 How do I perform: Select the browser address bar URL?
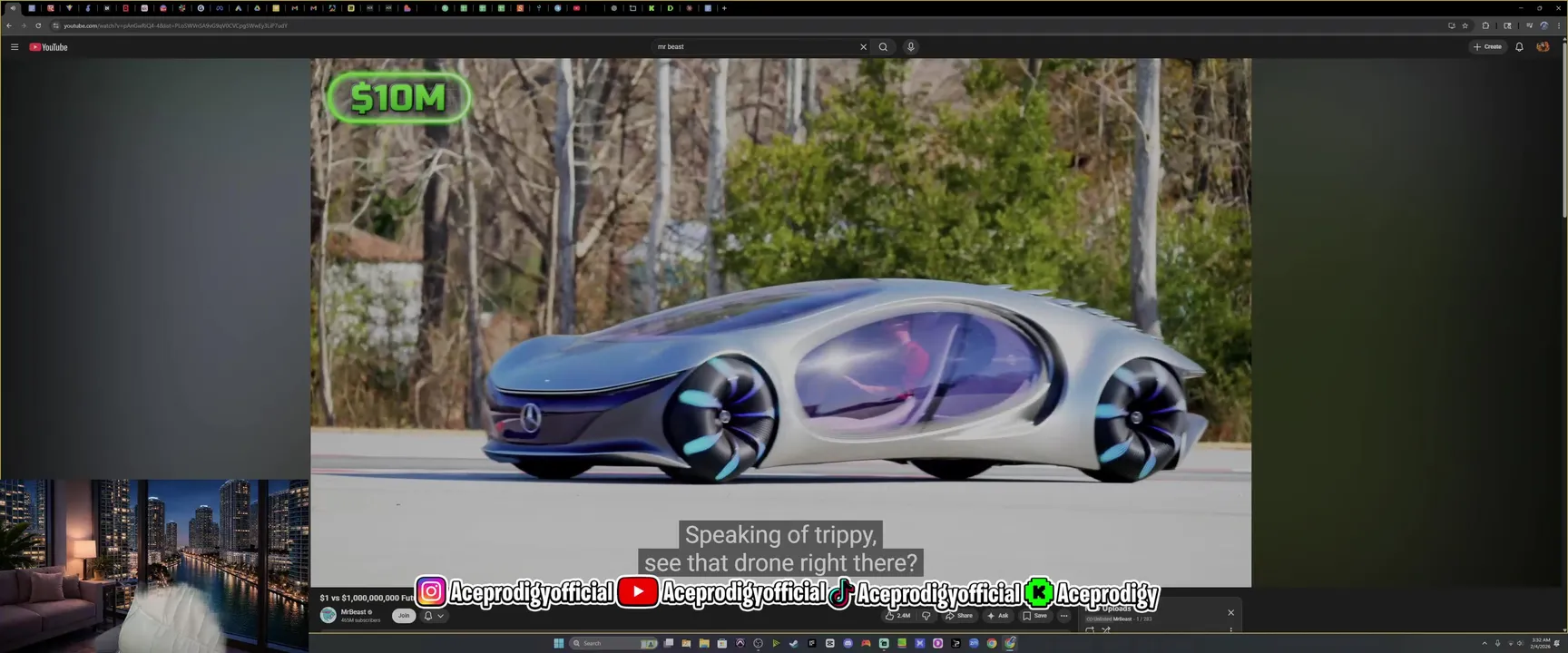point(175,25)
